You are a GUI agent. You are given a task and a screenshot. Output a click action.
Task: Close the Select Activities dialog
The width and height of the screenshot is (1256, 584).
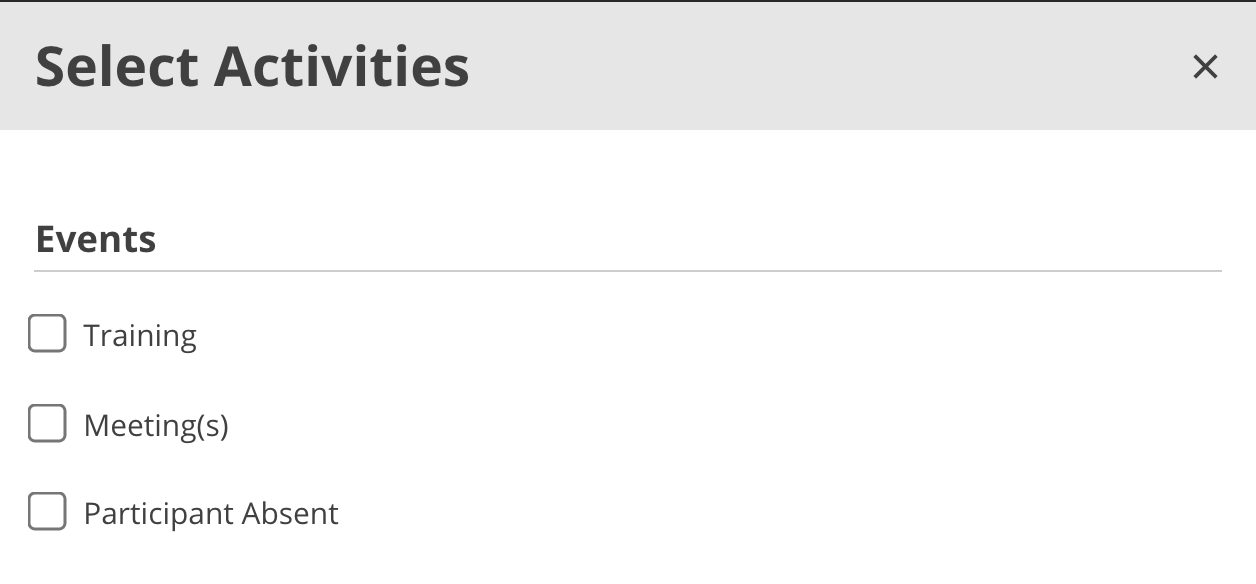(1205, 67)
